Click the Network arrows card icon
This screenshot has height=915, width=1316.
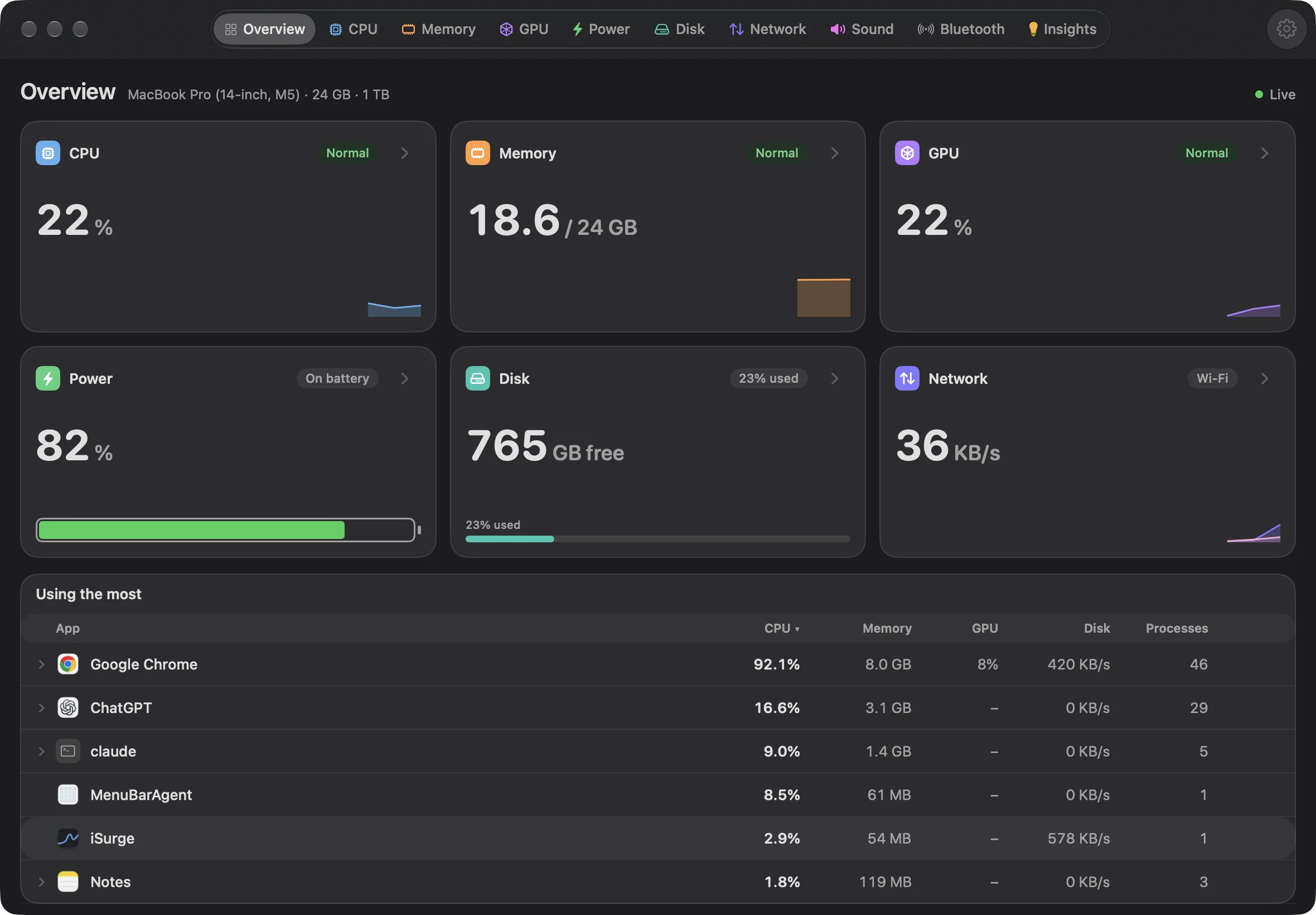(907, 378)
